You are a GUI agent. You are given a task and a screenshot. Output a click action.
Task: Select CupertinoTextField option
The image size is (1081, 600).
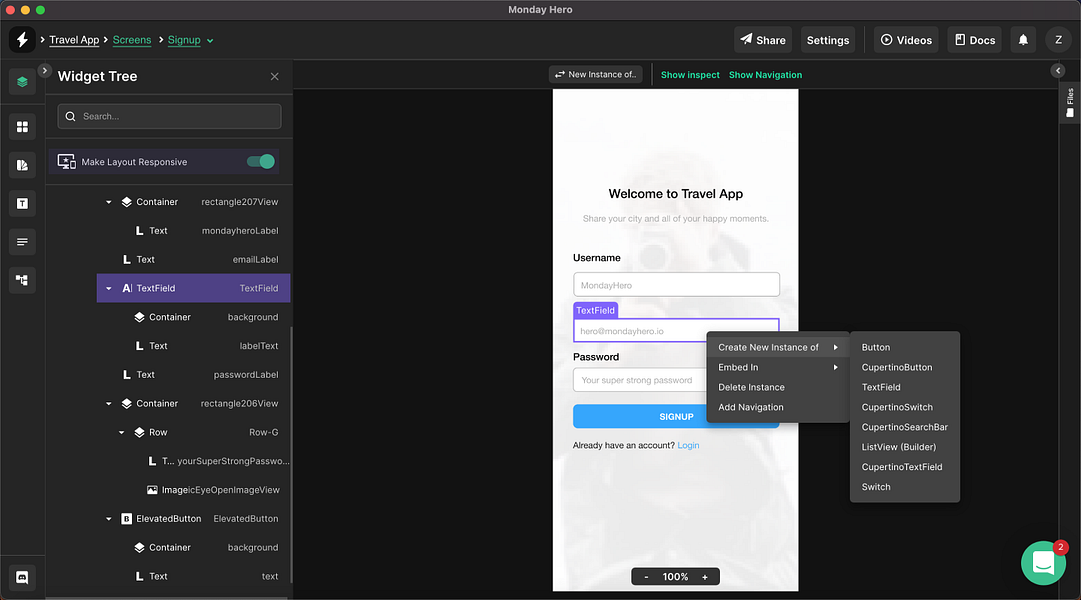(905, 467)
